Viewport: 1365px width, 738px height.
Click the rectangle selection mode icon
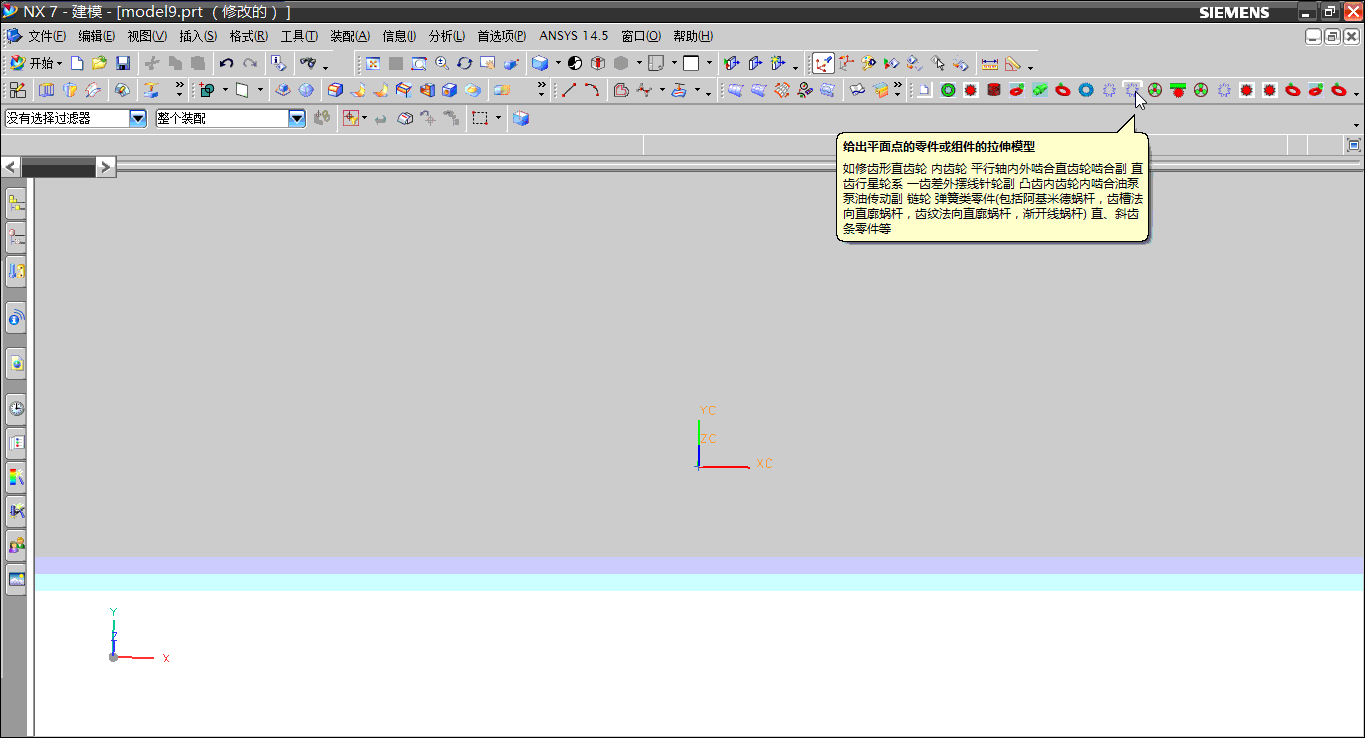481,118
